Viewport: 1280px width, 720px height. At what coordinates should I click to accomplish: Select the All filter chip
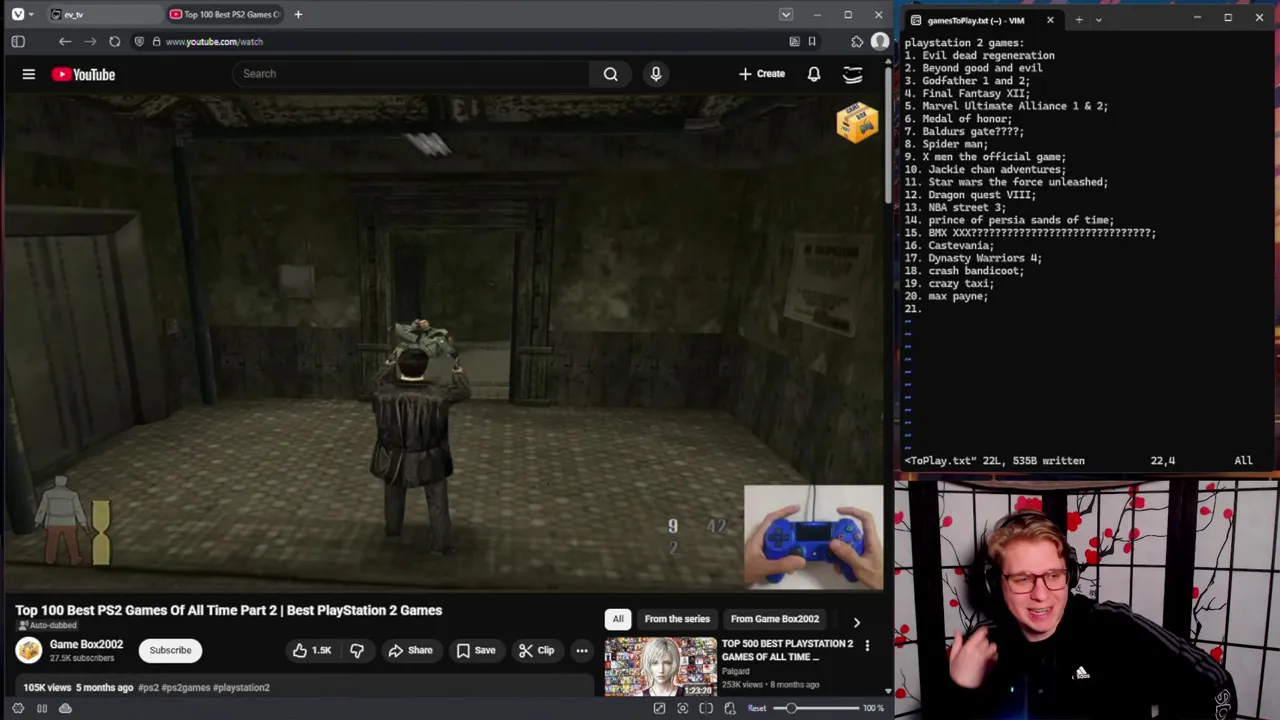[x=618, y=619]
